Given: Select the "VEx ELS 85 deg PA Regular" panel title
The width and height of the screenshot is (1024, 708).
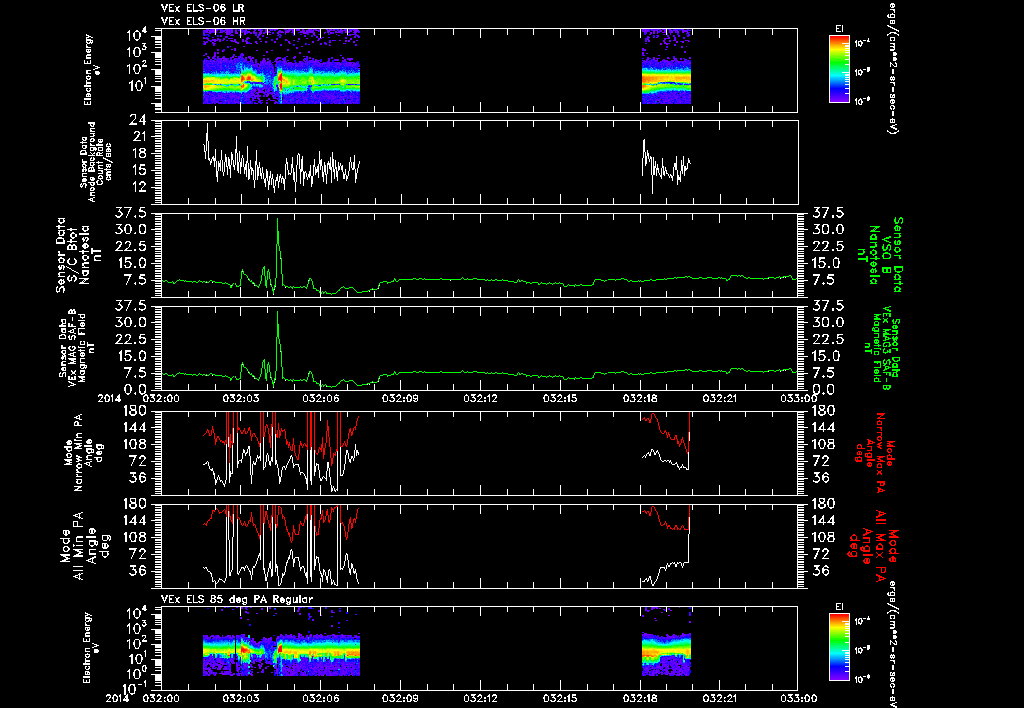Looking at the screenshot, I should [x=236, y=599].
